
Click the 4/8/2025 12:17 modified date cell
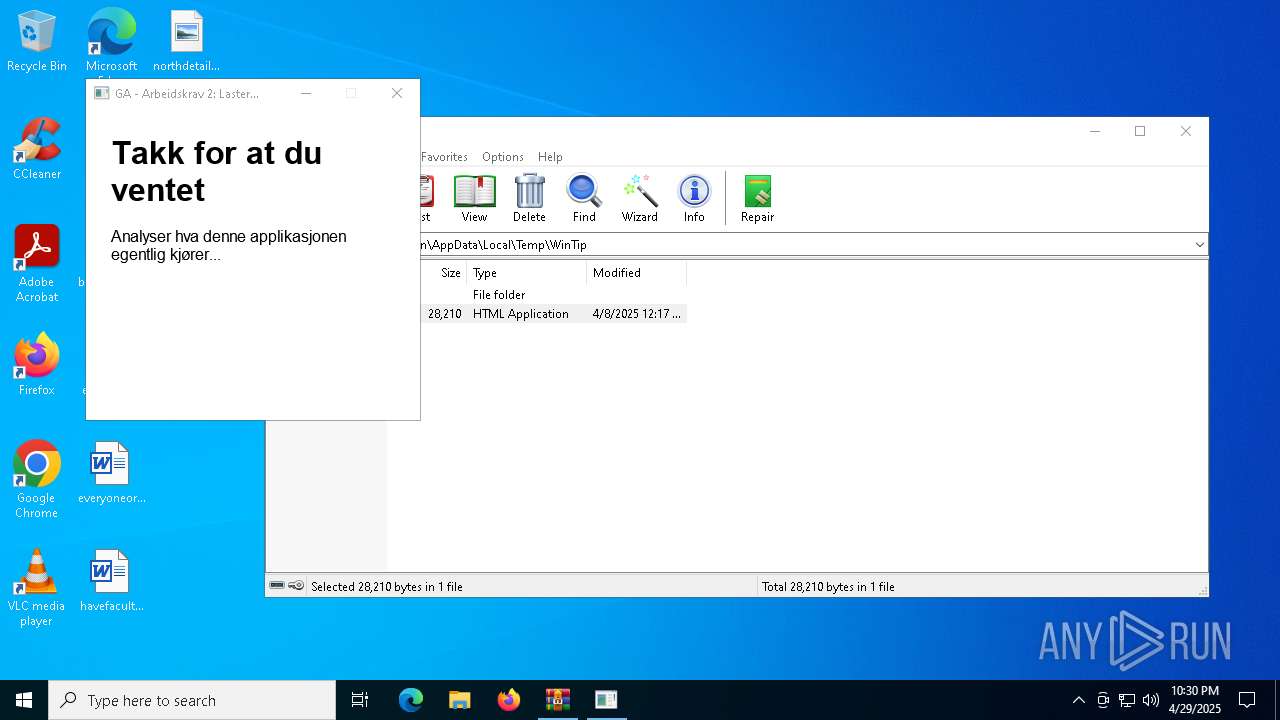tap(636, 314)
